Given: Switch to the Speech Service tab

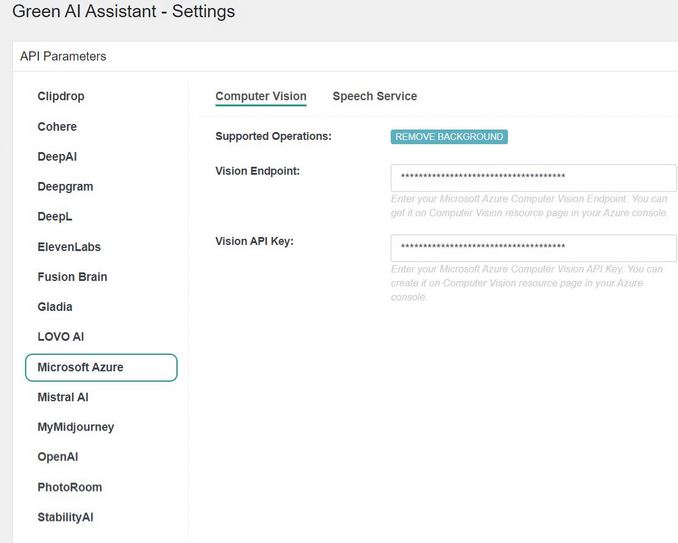Looking at the screenshot, I should 375,96.
